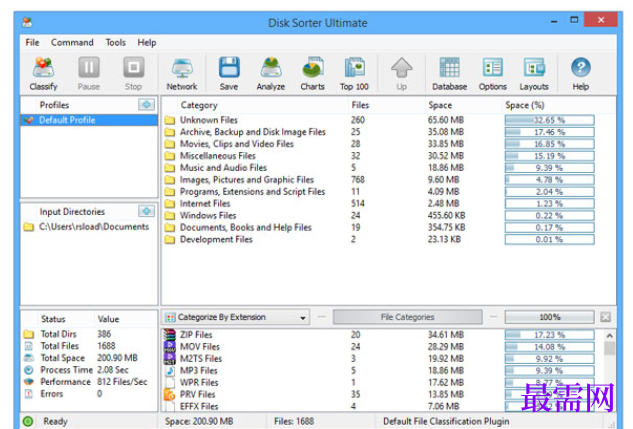The image size is (633, 429).
Task: Select the PRV Files row
Action: coord(379,394)
